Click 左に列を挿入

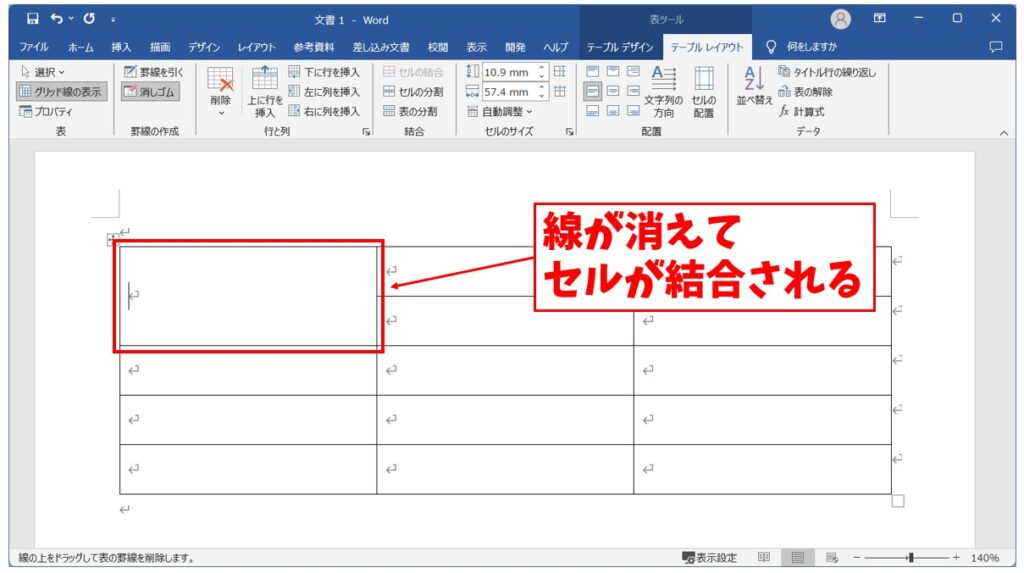tap(324, 91)
